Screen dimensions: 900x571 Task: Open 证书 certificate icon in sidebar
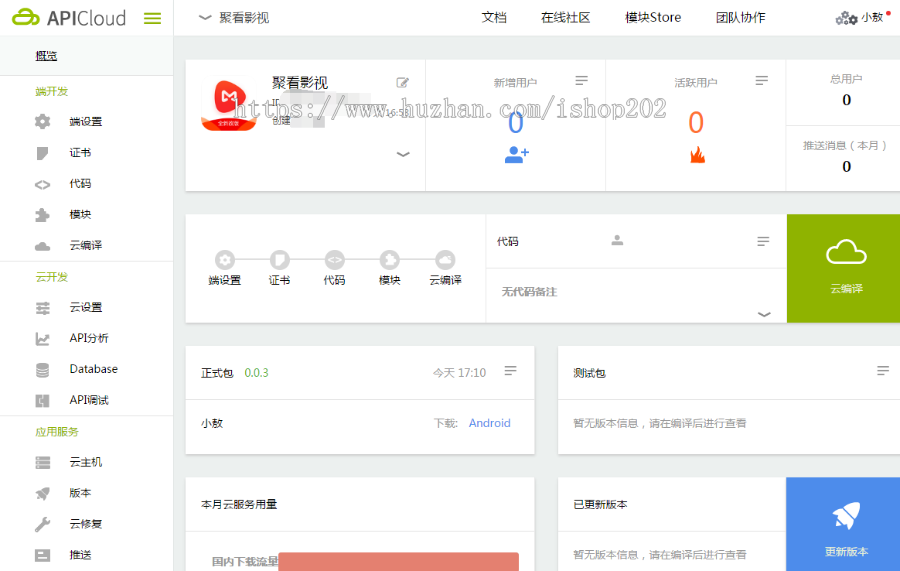click(x=42, y=153)
